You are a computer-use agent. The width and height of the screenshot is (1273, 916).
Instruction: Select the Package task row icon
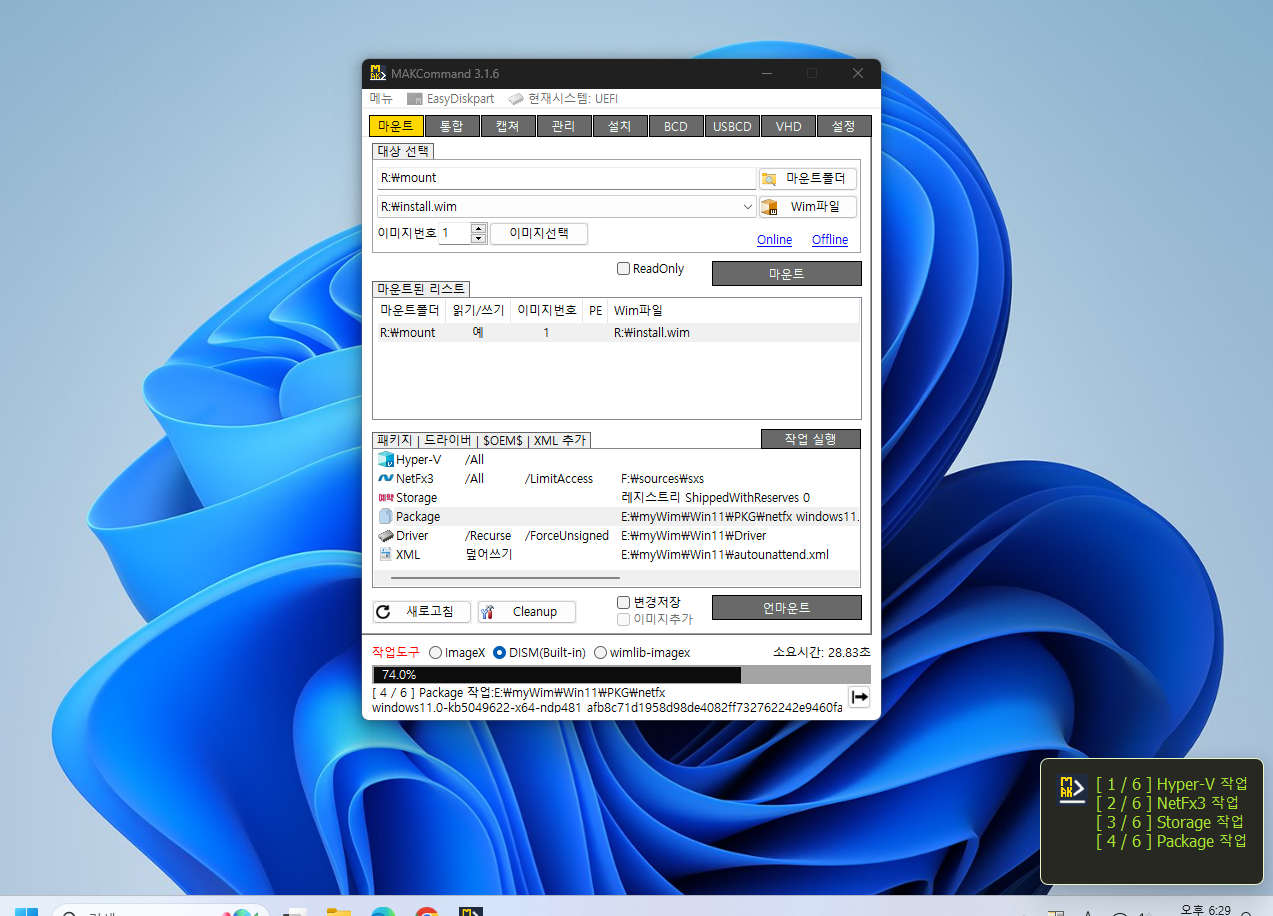tap(386, 517)
